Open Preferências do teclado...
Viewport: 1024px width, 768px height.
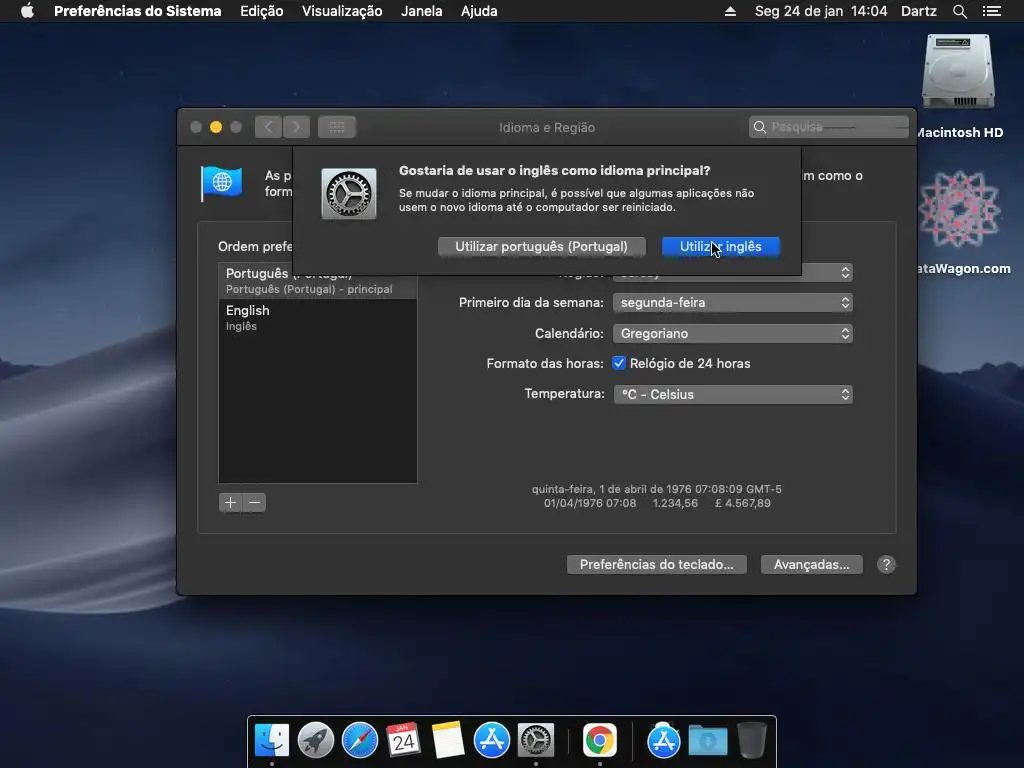click(x=656, y=564)
